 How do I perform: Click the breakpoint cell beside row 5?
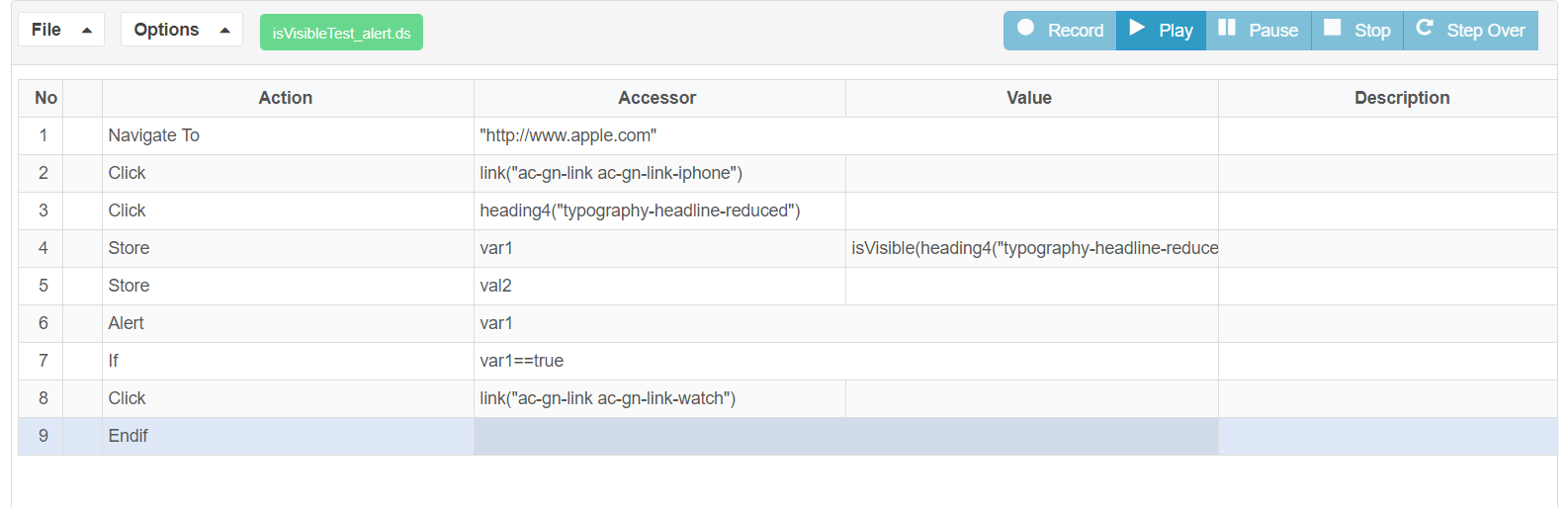[82, 286]
